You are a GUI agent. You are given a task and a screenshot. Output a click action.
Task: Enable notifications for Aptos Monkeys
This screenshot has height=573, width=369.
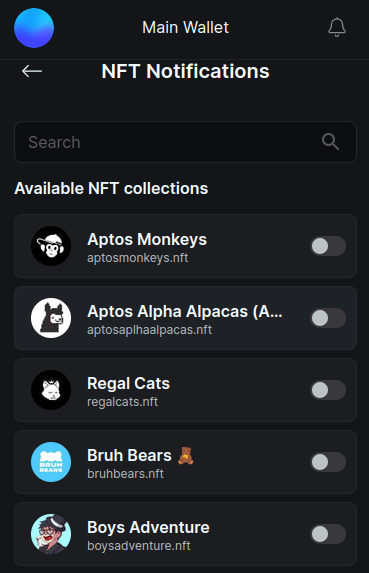point(328,246)
